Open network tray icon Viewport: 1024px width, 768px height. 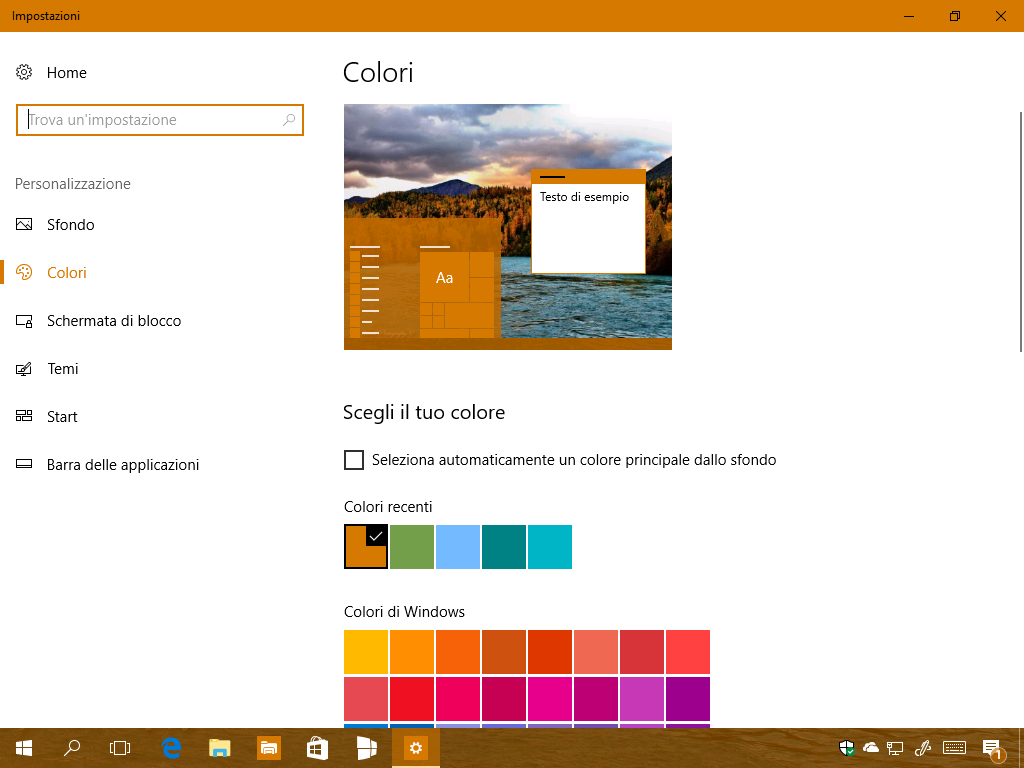895,748
